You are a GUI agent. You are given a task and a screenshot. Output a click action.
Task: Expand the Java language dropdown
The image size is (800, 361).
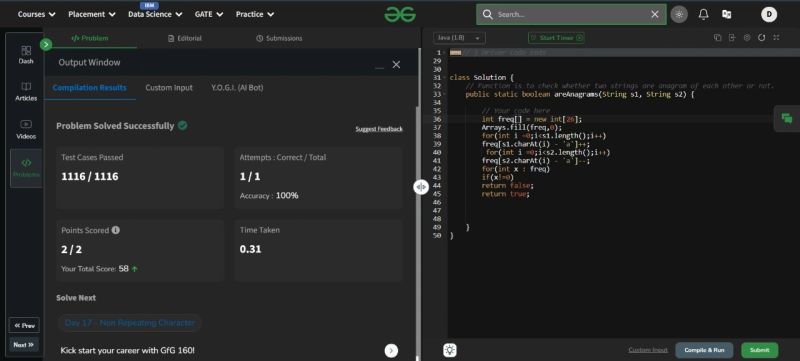point(459,38)
